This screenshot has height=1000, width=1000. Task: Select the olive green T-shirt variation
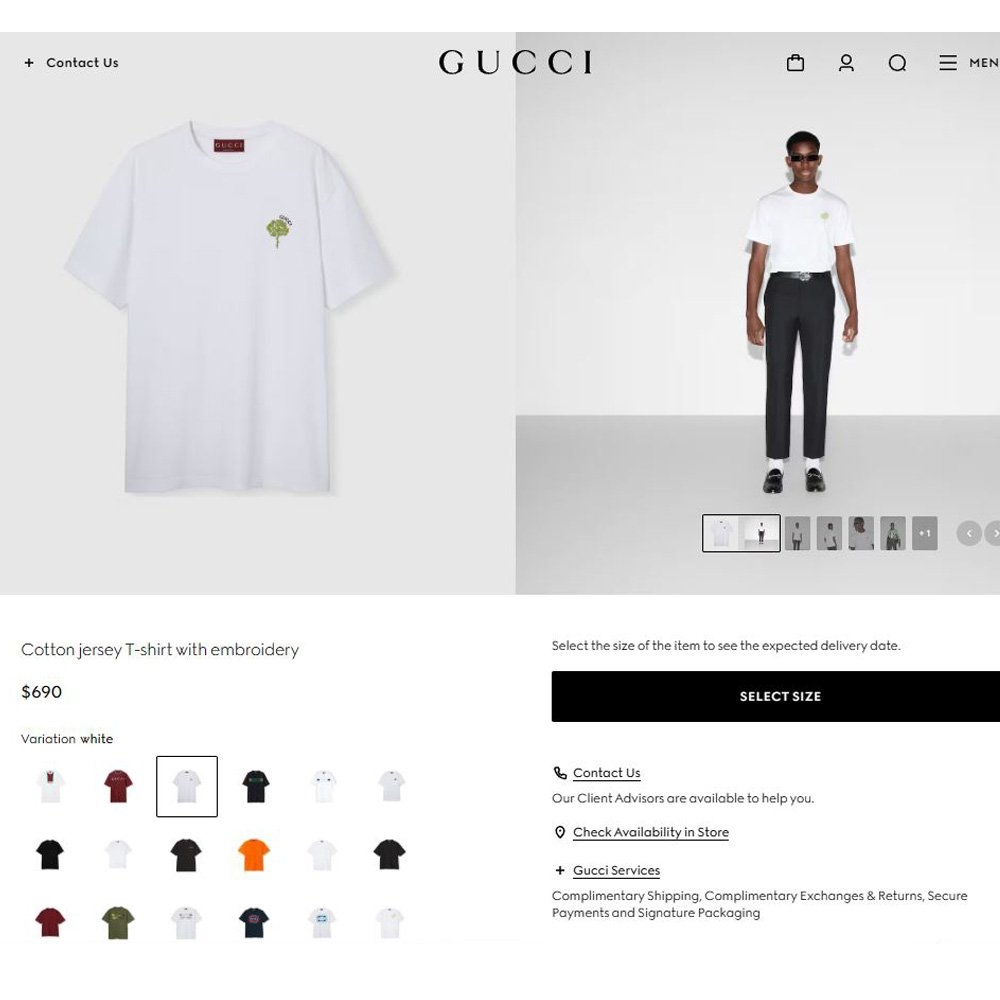(x=118, y=922)
